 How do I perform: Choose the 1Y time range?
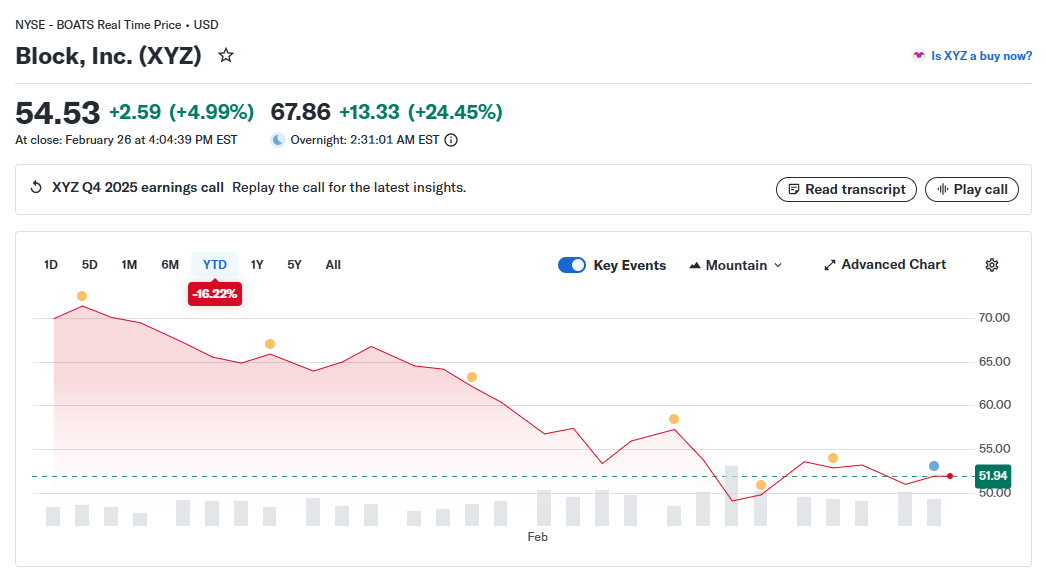pos(257,265)
